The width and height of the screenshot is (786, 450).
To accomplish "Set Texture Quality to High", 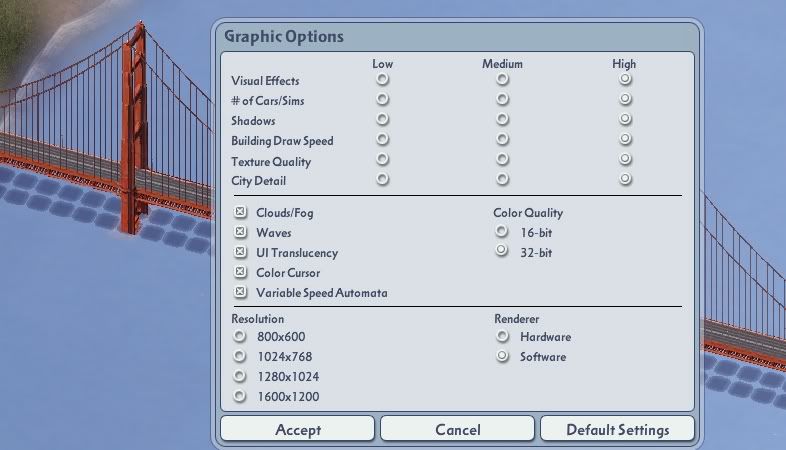I will [625, 159].
